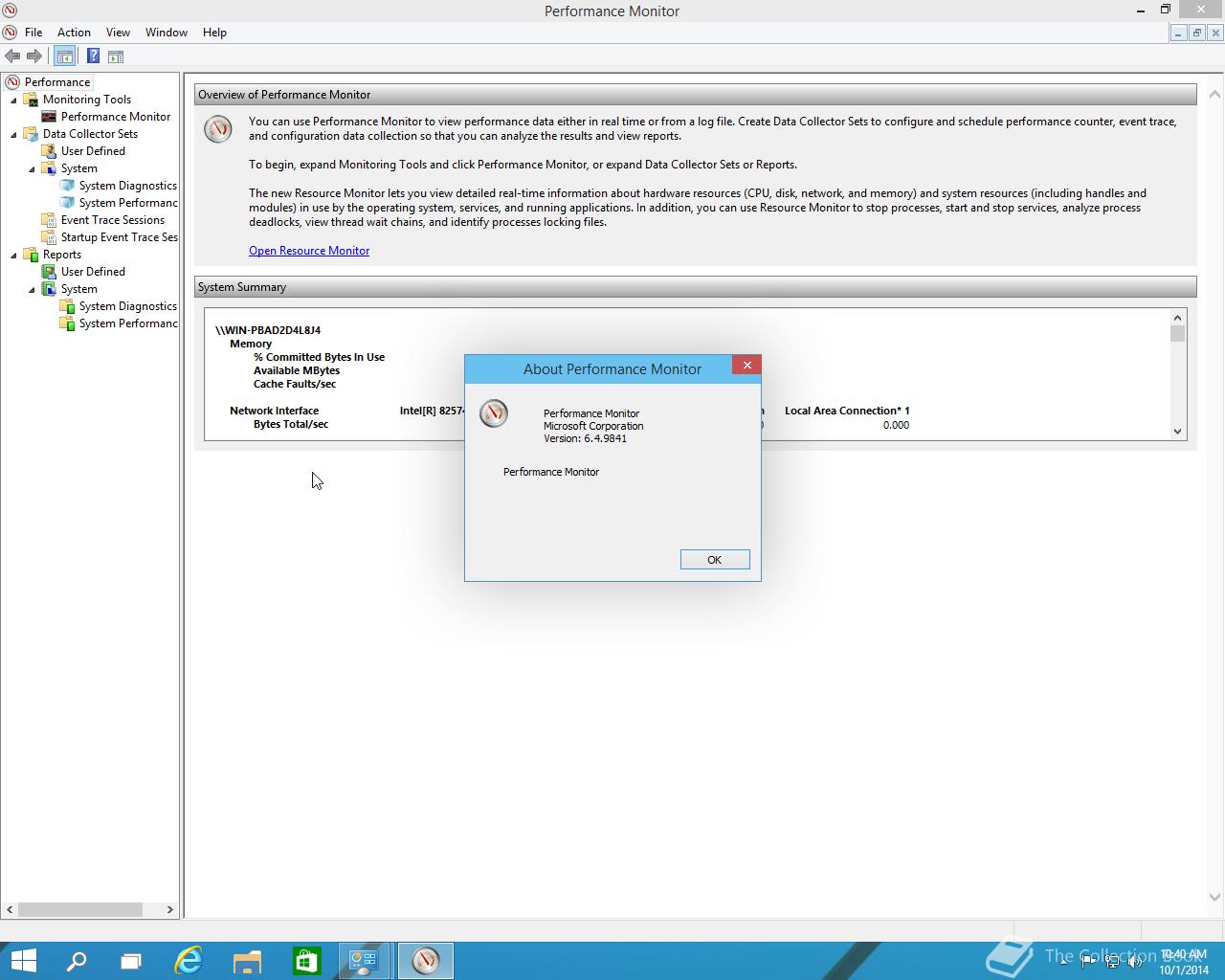The height and width of the screenshot is (980, 1225).
Task: Click tree pane horizontal scrollbar thumb
Action: click(79, 910)
